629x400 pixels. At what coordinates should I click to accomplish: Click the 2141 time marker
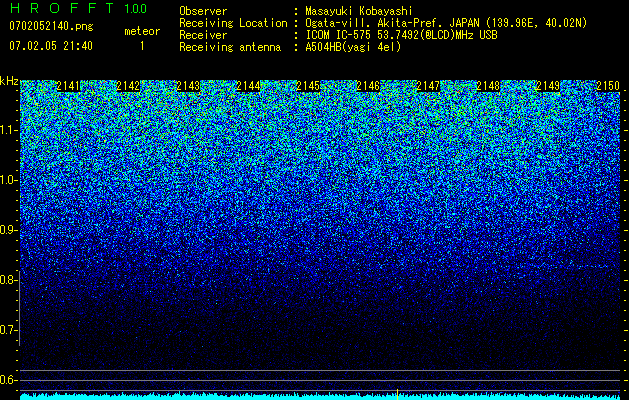tap(69, 86)
